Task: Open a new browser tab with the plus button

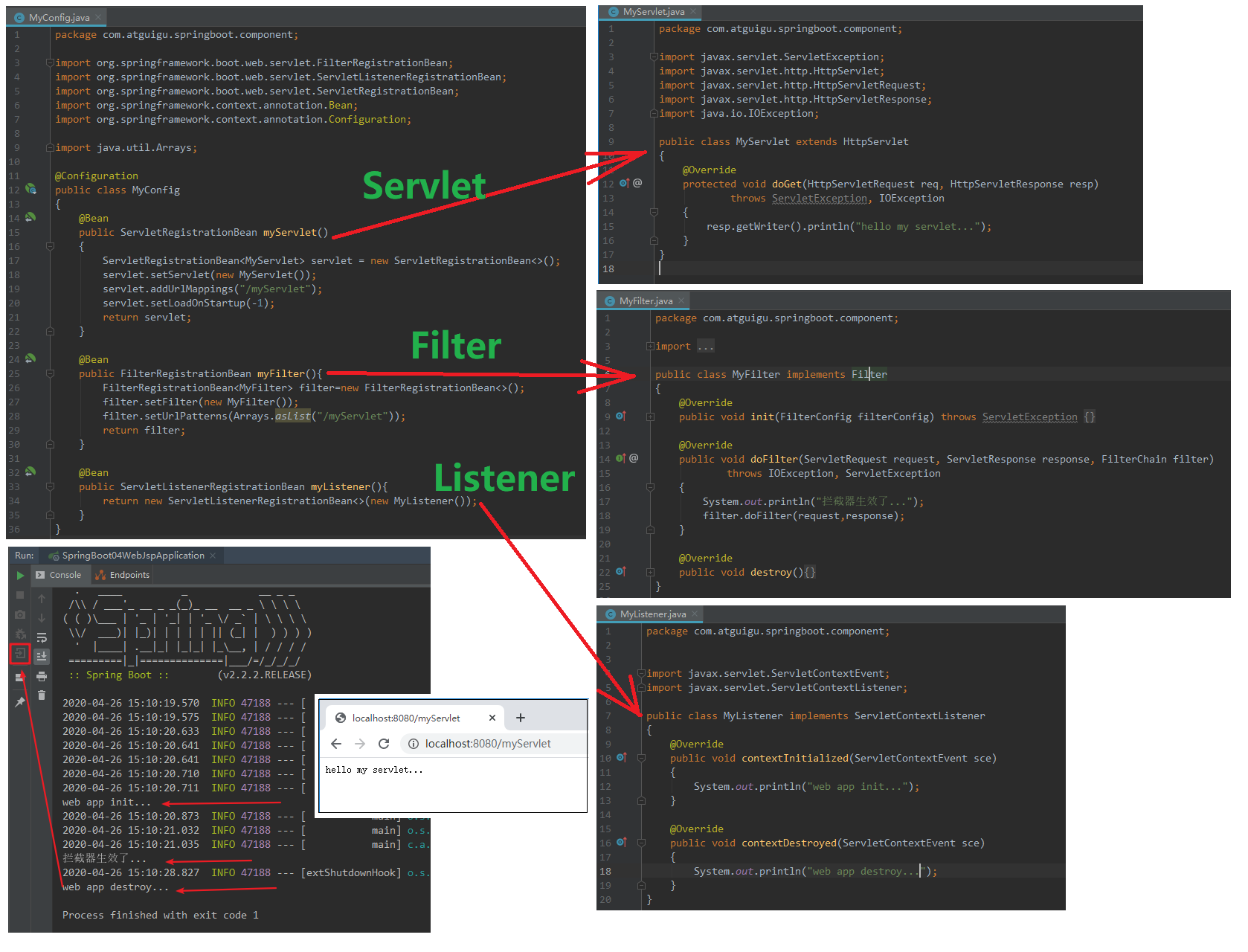Action: 521,718
